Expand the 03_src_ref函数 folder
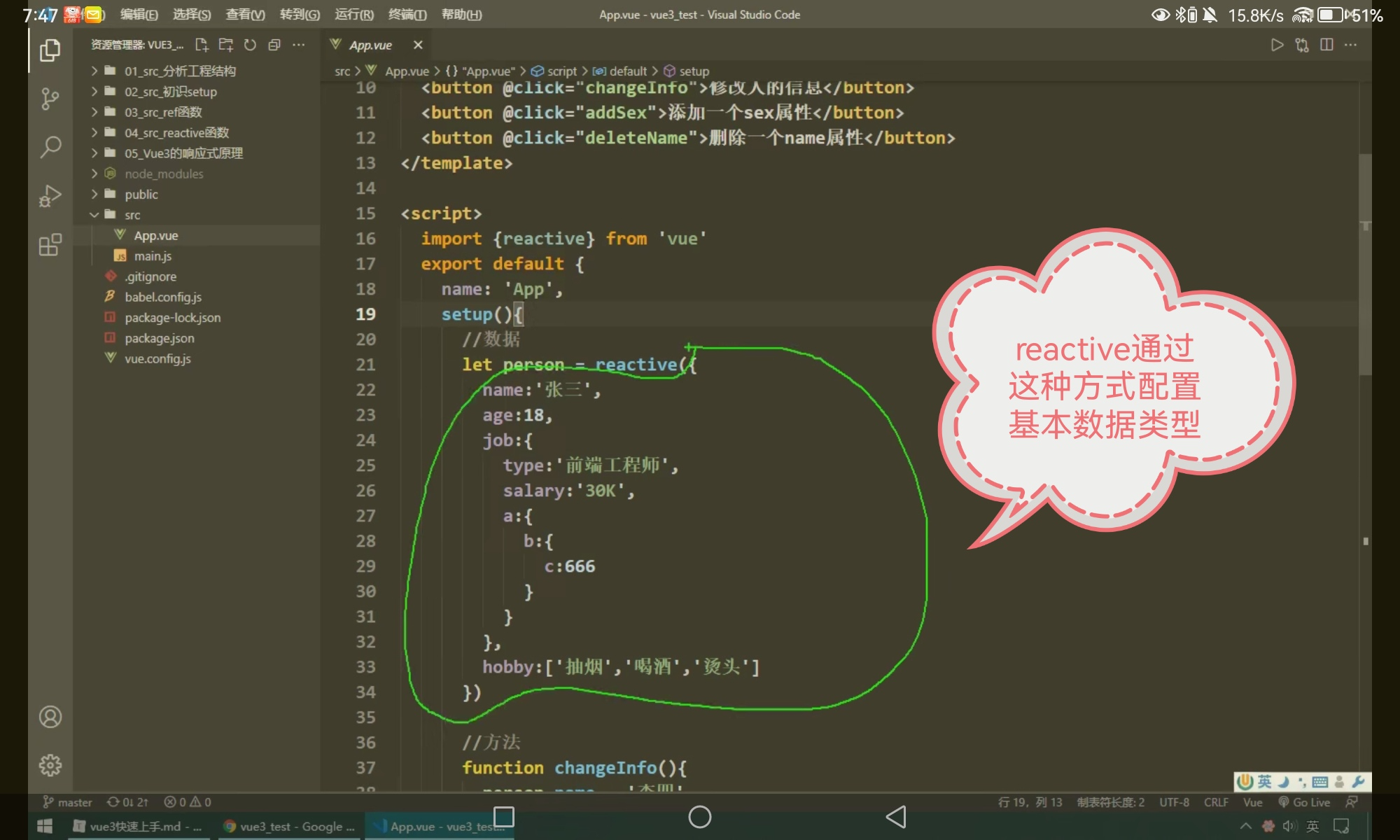 click(x=163, y=112)
